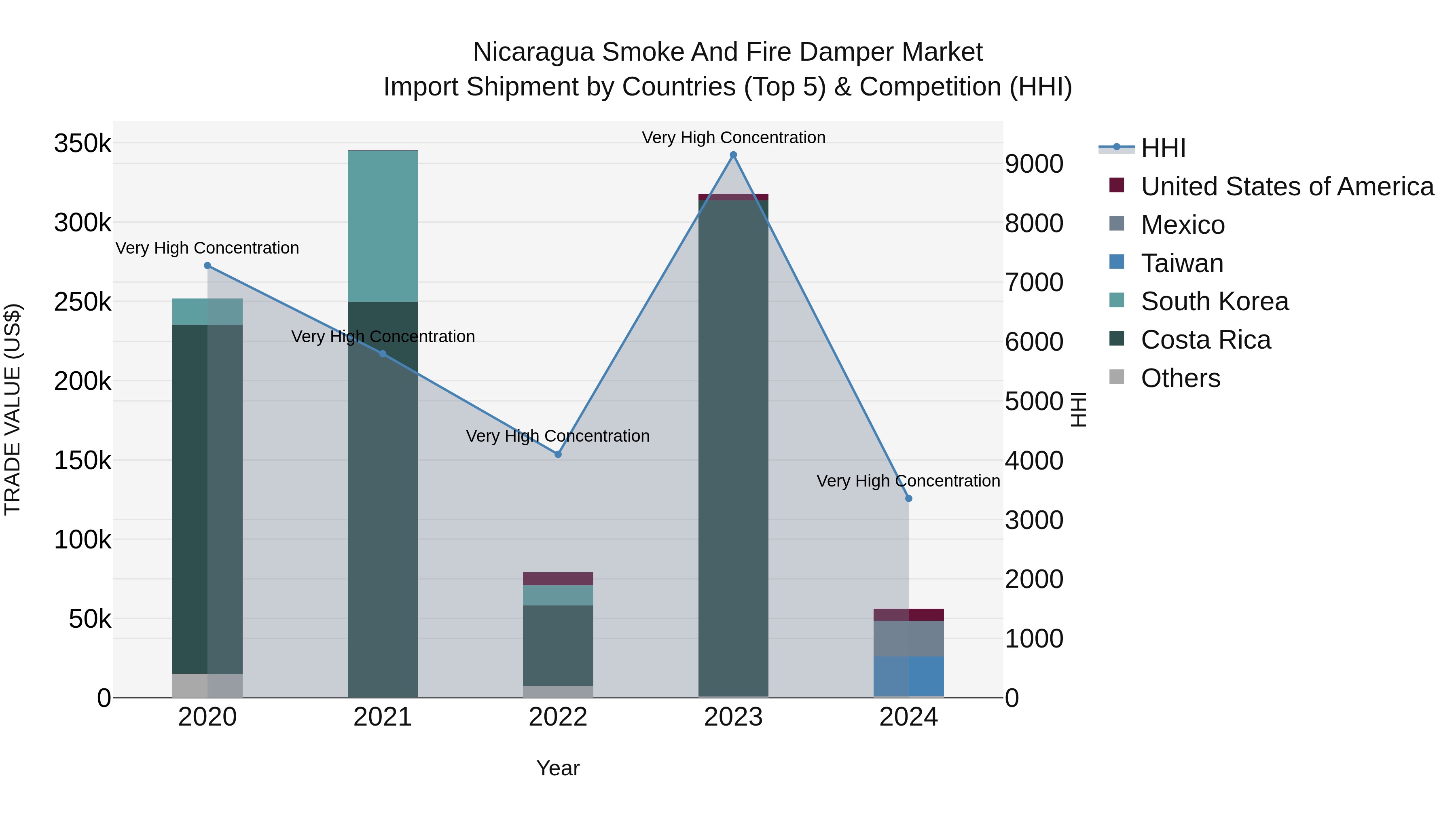Click the HHI data point for 2020
This screenshot has width=1456, height=819.
point(207,266)
